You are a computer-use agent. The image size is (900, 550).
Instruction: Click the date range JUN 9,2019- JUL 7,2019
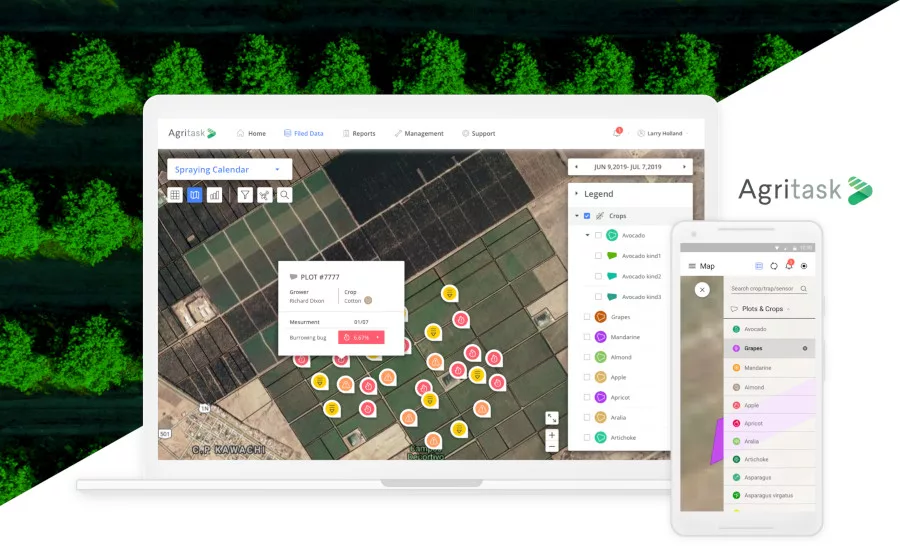[x=627, y=167]
